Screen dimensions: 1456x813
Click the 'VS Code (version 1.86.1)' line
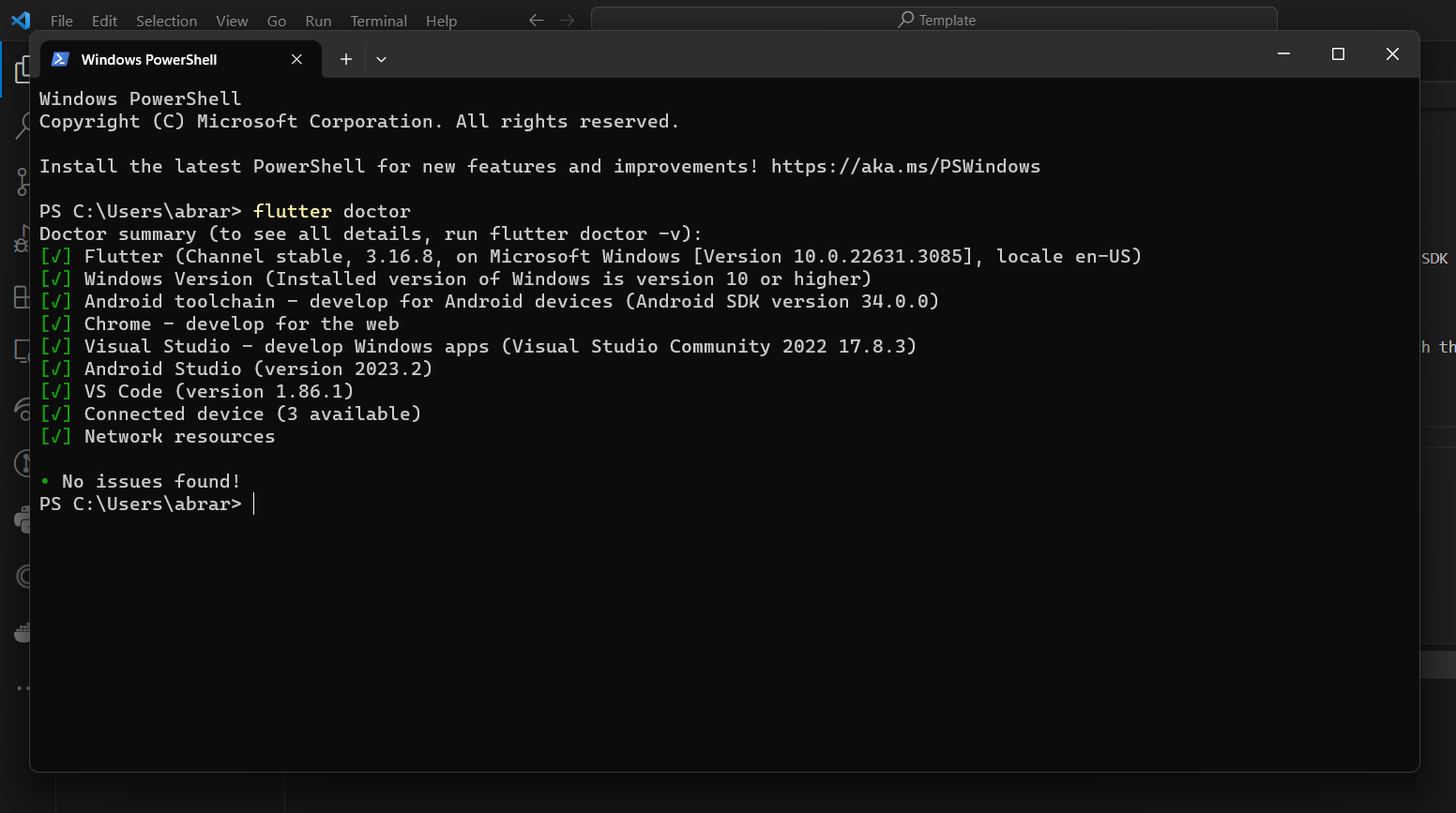(x=196, y=392)
